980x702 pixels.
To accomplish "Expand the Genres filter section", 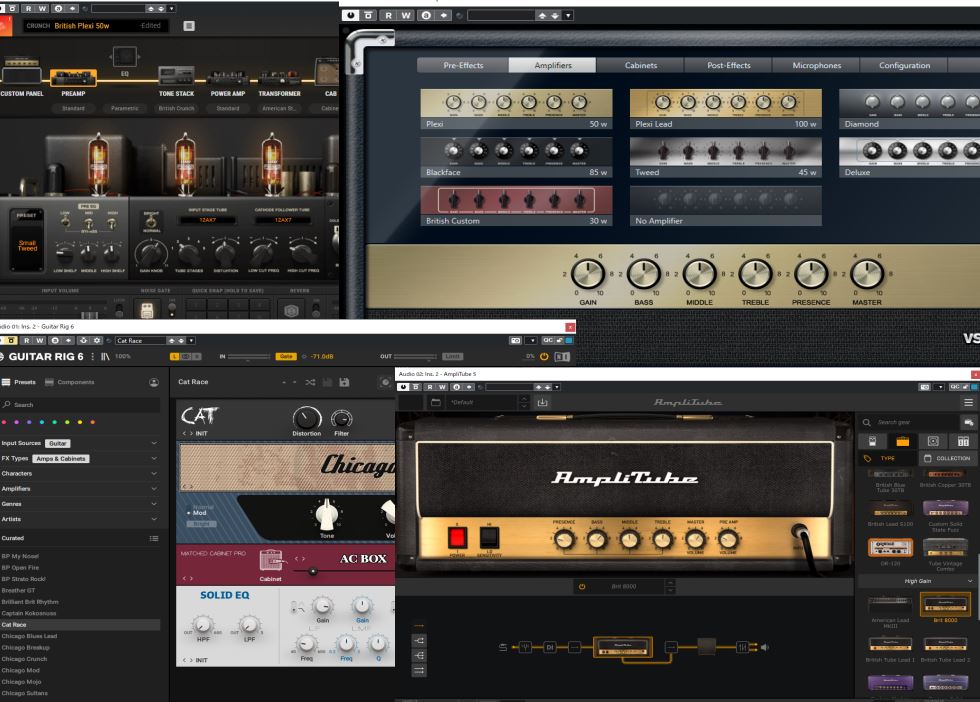I will 154,504.
